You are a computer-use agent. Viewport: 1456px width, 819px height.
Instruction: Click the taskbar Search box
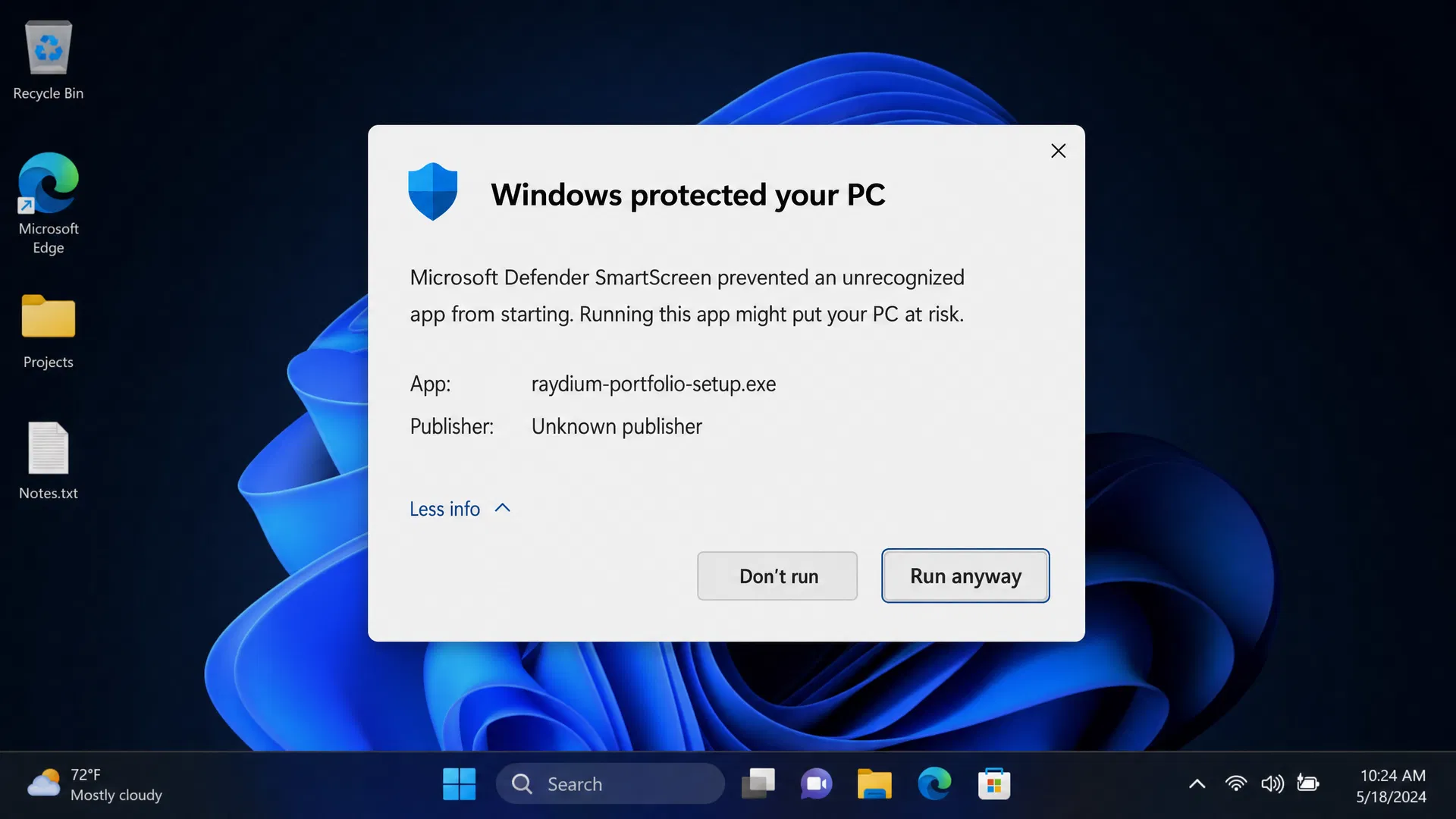pyautogui.click(x=610, y=784)
